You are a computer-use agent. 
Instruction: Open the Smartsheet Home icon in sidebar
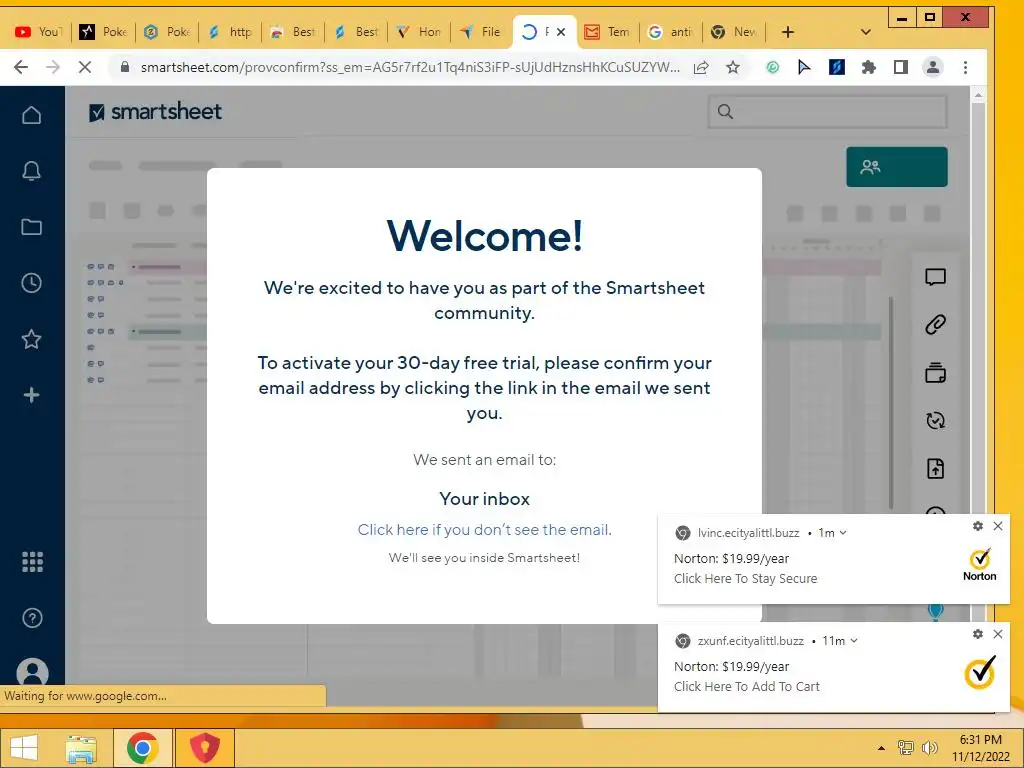pos(31,115)
